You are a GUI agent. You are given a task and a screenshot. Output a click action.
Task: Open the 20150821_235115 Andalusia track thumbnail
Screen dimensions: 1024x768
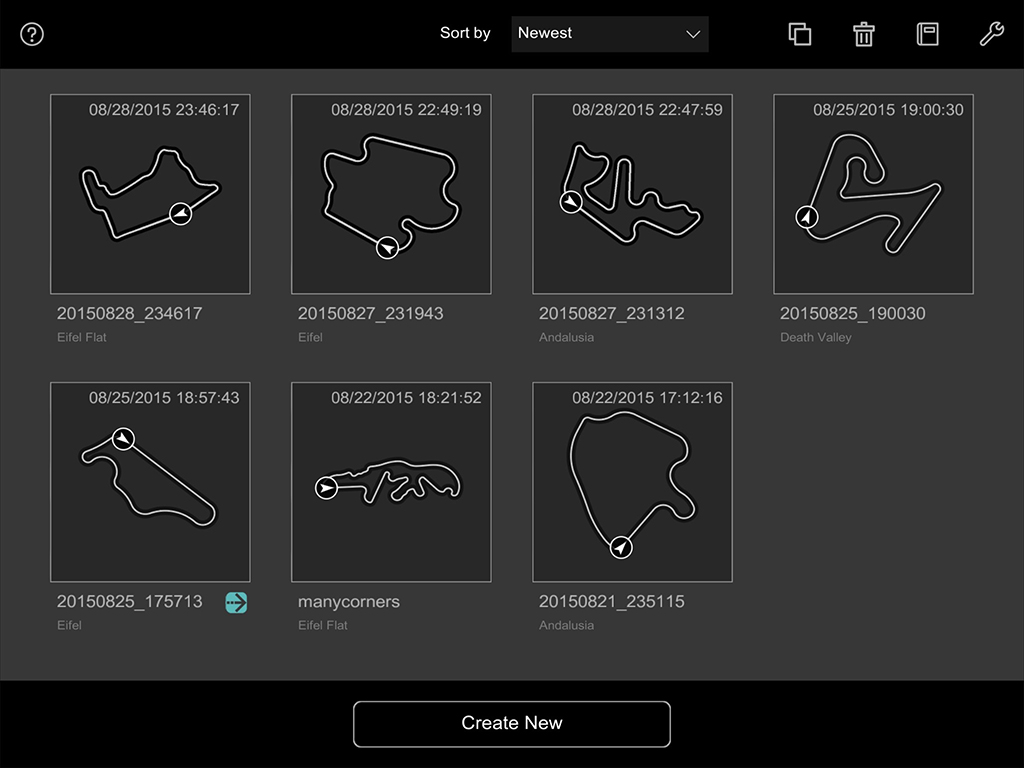click(632, 482)
